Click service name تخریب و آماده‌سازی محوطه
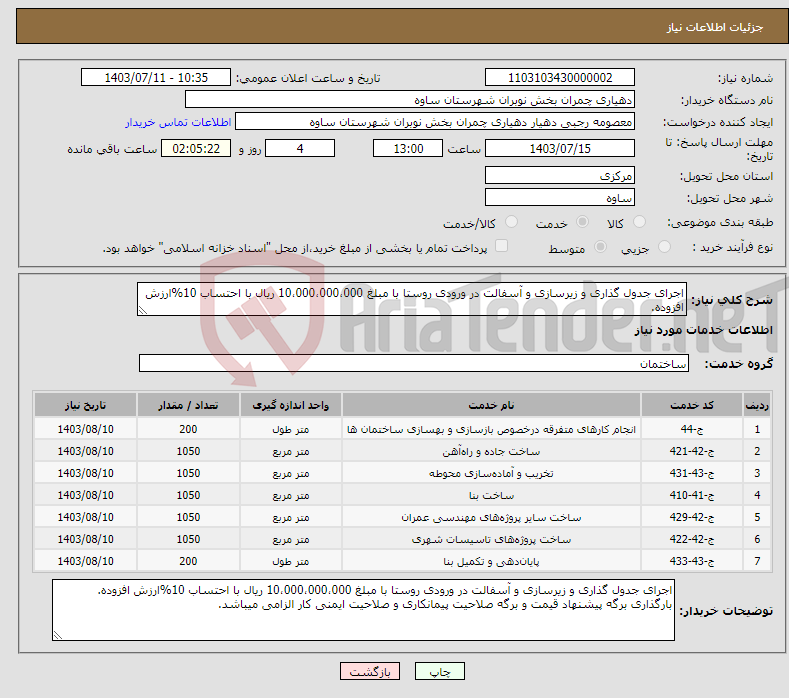 pyautogui.click(x=491, y=473)
